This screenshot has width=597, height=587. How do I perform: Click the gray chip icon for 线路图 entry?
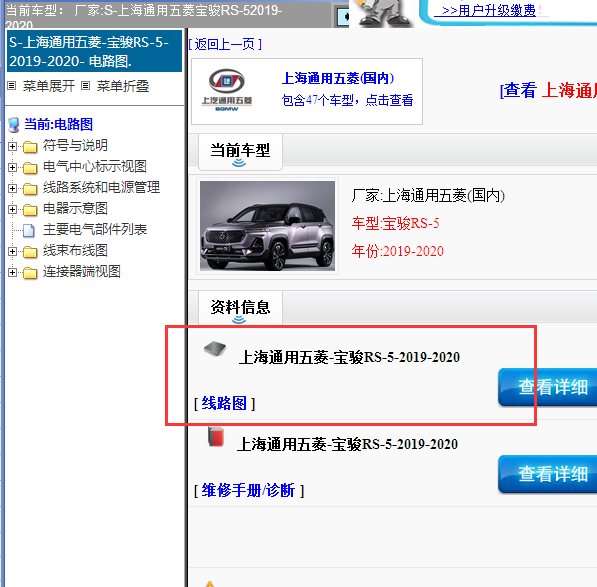click(215, 348)
